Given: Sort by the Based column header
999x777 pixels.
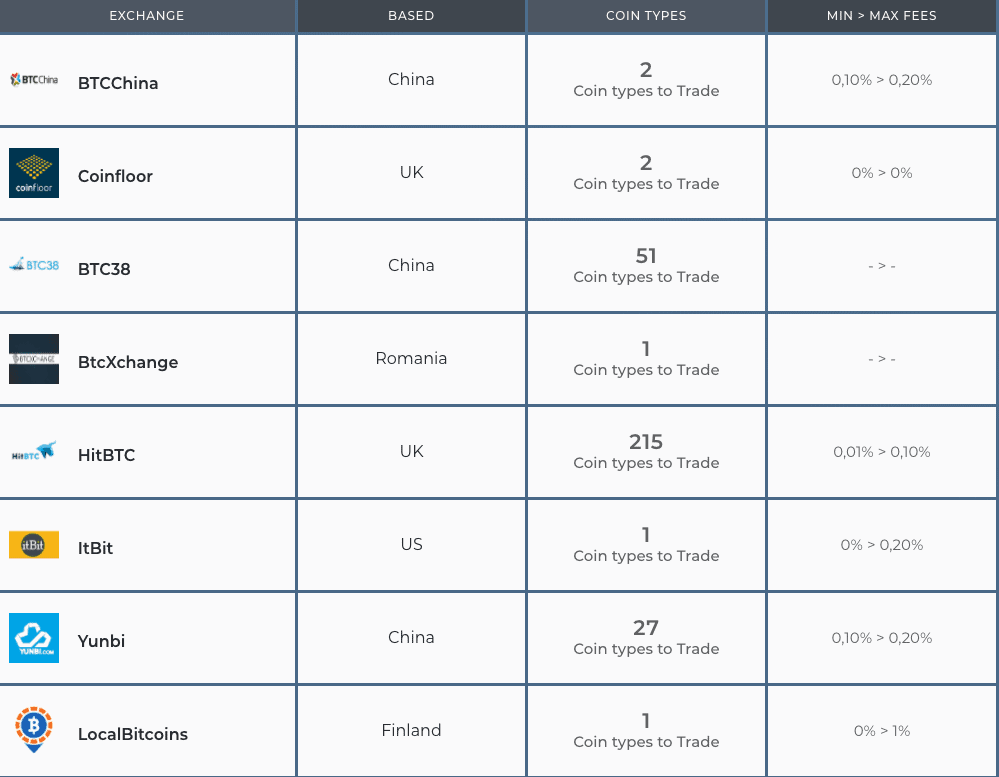Looking at the screenshot, I should [411, 16].
